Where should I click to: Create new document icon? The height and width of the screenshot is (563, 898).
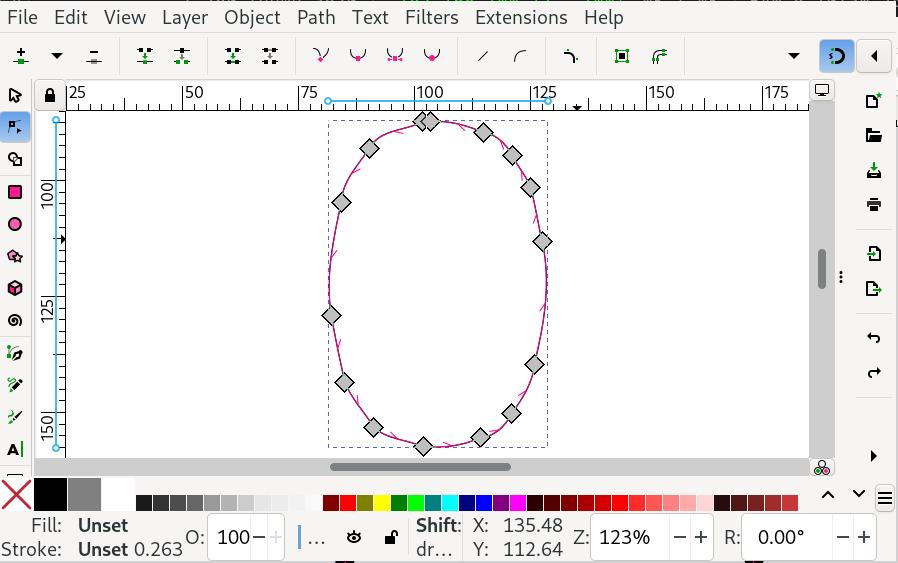click(873, 101)
